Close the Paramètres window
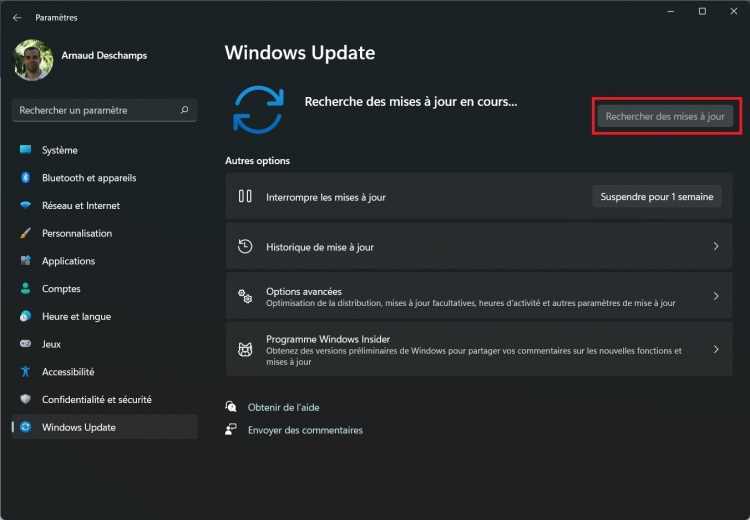The height and width of the screenshot is (520, 750). [734, 11]
